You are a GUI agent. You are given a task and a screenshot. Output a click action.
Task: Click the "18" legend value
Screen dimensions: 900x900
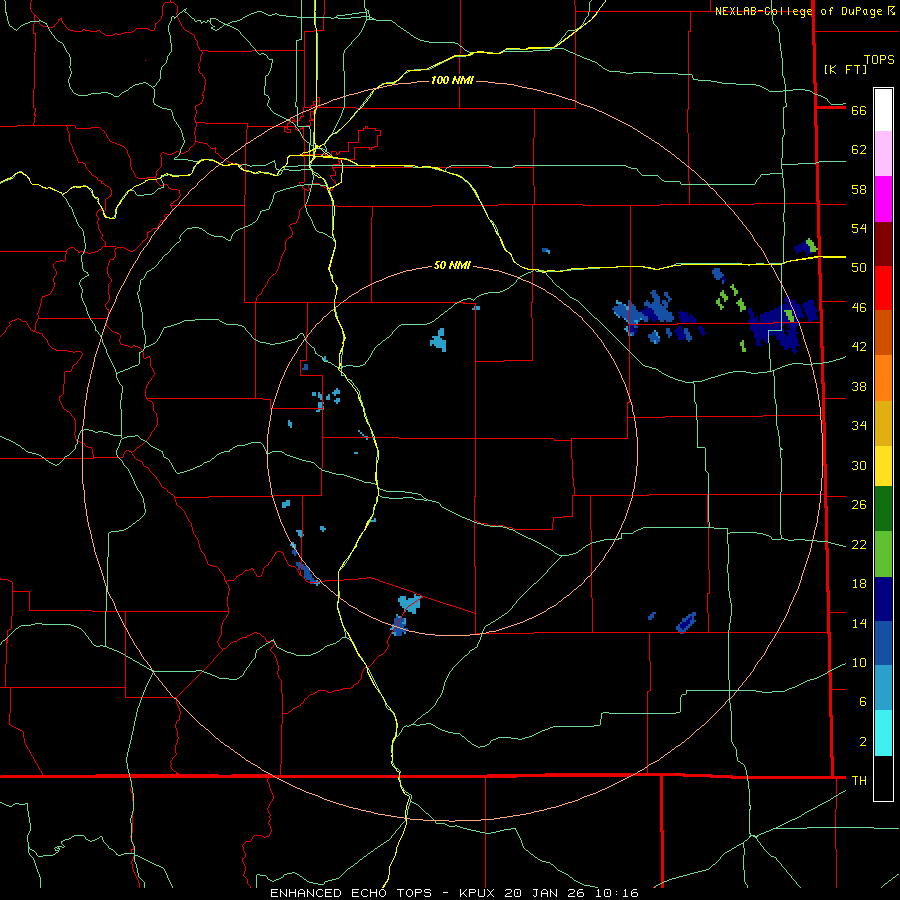[859, 584]
